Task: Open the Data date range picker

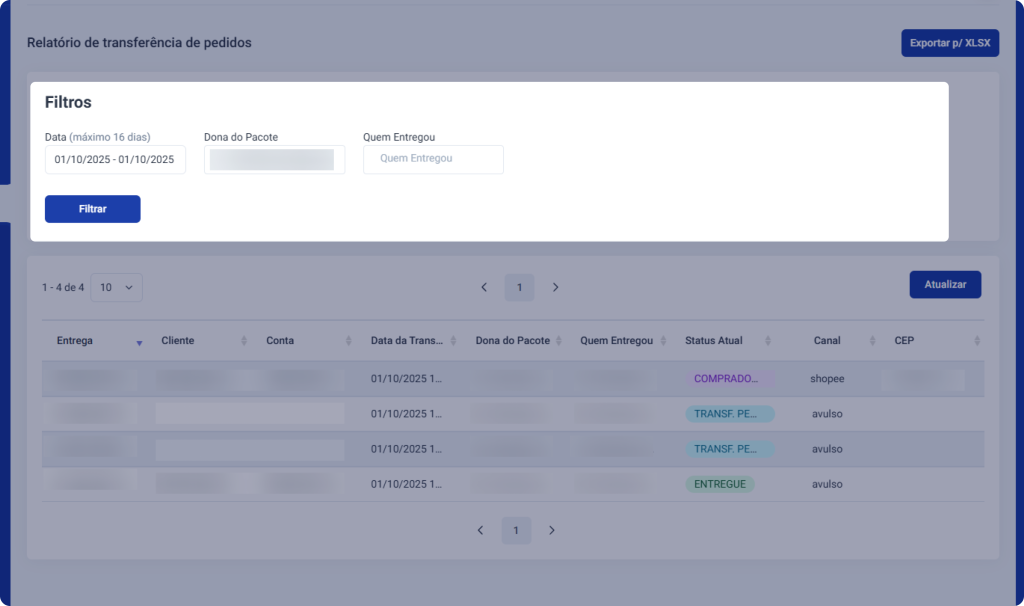Action: (x=115, y=160)
